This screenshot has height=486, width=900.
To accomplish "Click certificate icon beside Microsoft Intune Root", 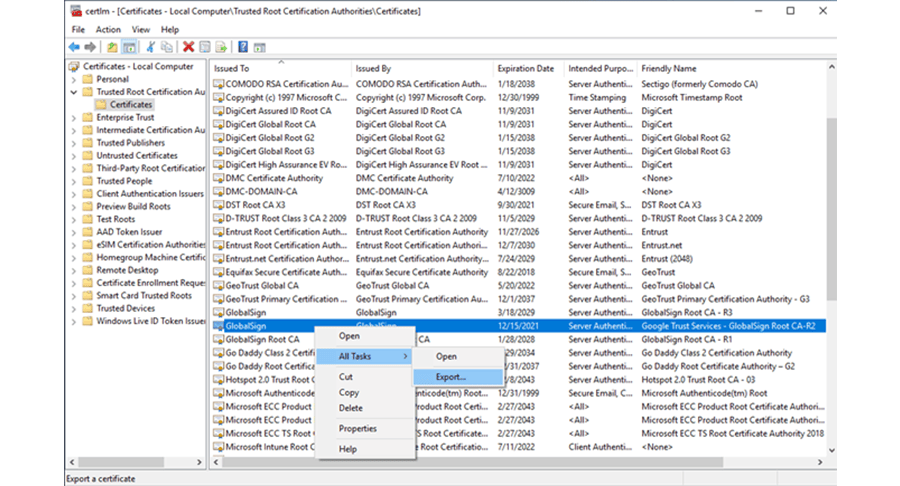I will pyautogui.click(x=218, y=447).
